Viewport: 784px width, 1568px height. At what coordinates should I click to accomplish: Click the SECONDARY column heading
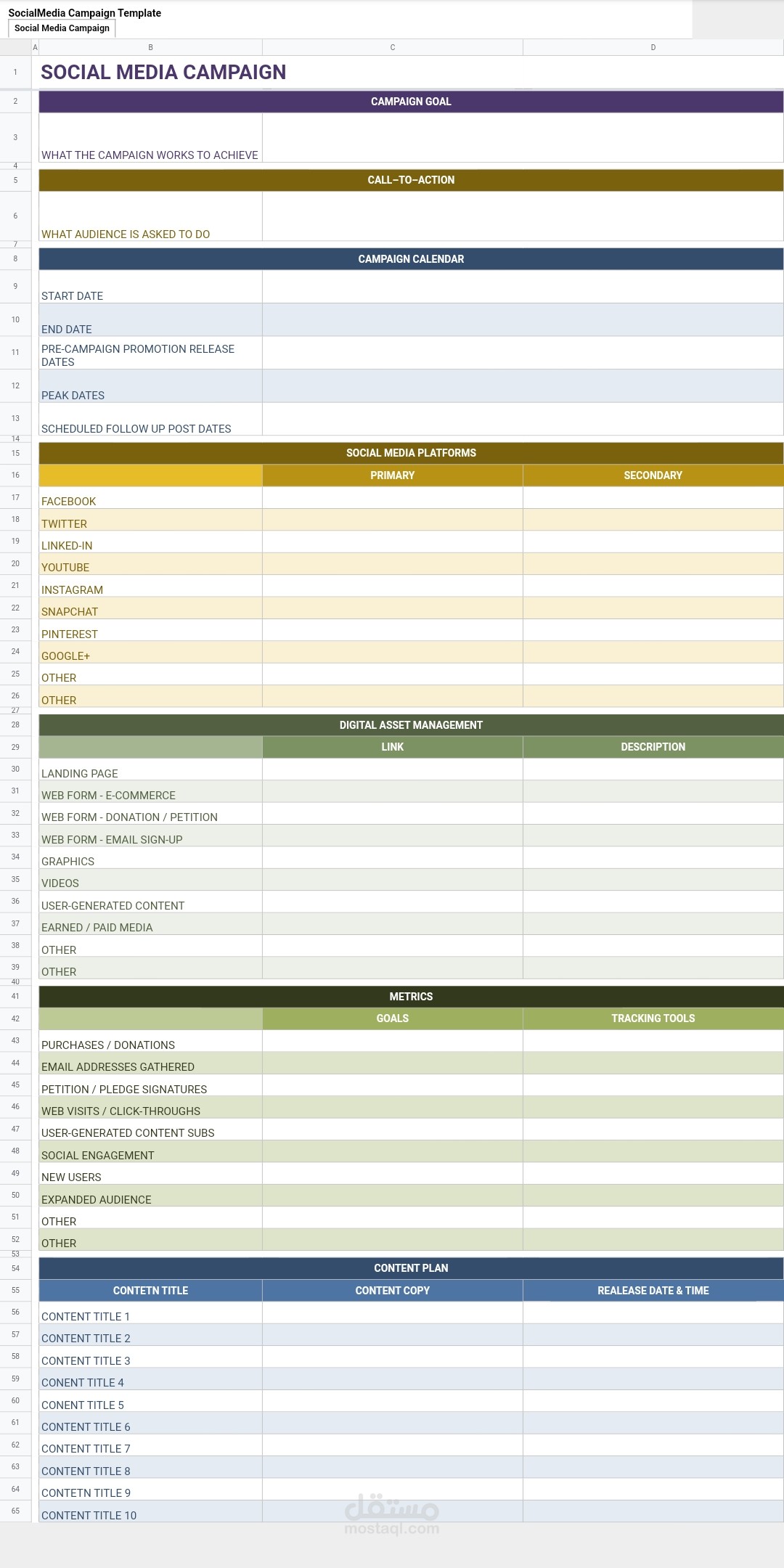(653, 475)
